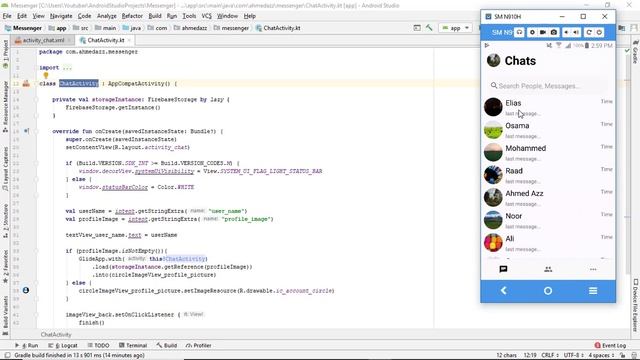This screenshot has width=640, height=360.
Task: Open the chat with Ali
Action: pyautogui.click(x=548, y=243)
